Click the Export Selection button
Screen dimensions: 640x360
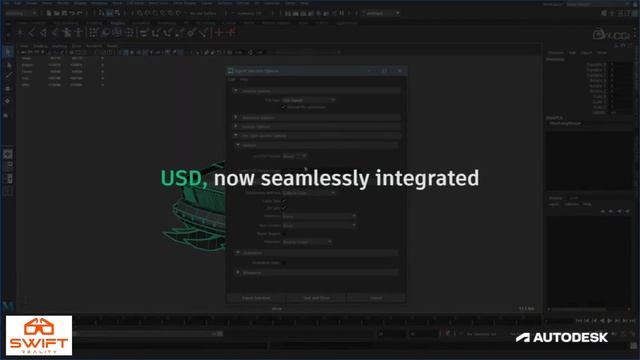[x=256, y=298]
